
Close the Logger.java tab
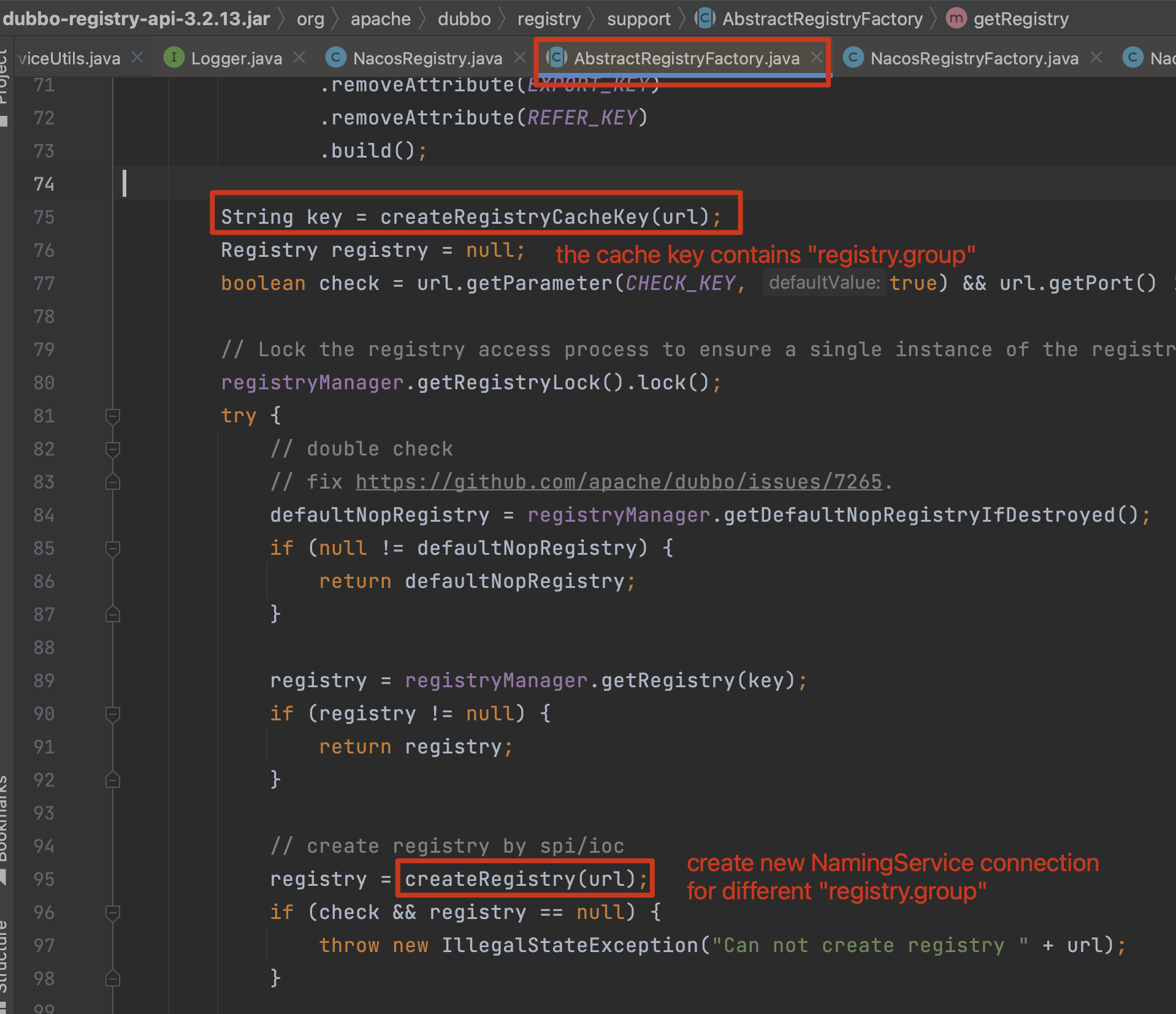[299, 58]
